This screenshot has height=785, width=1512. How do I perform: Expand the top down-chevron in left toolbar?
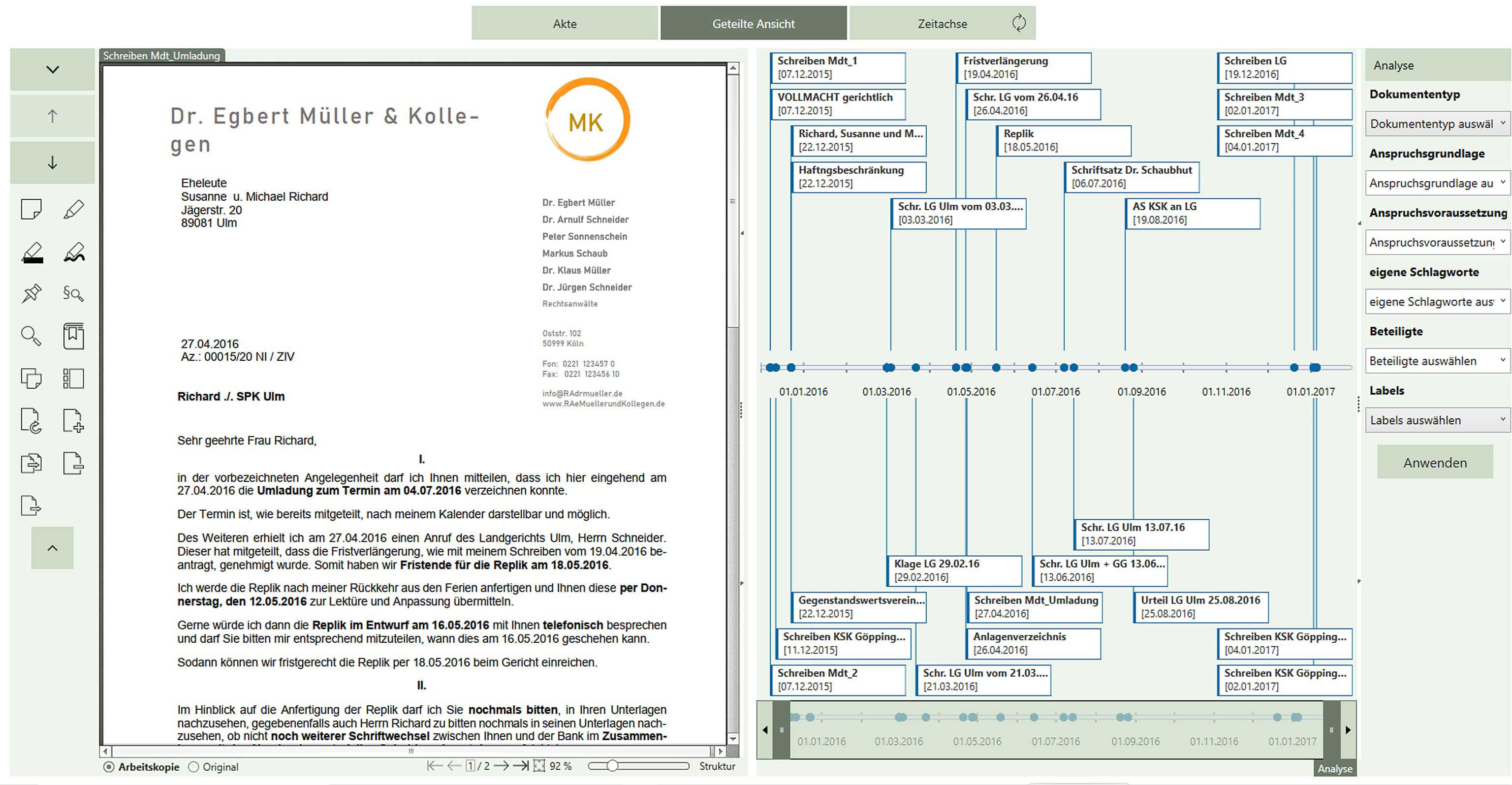[52, 69]
